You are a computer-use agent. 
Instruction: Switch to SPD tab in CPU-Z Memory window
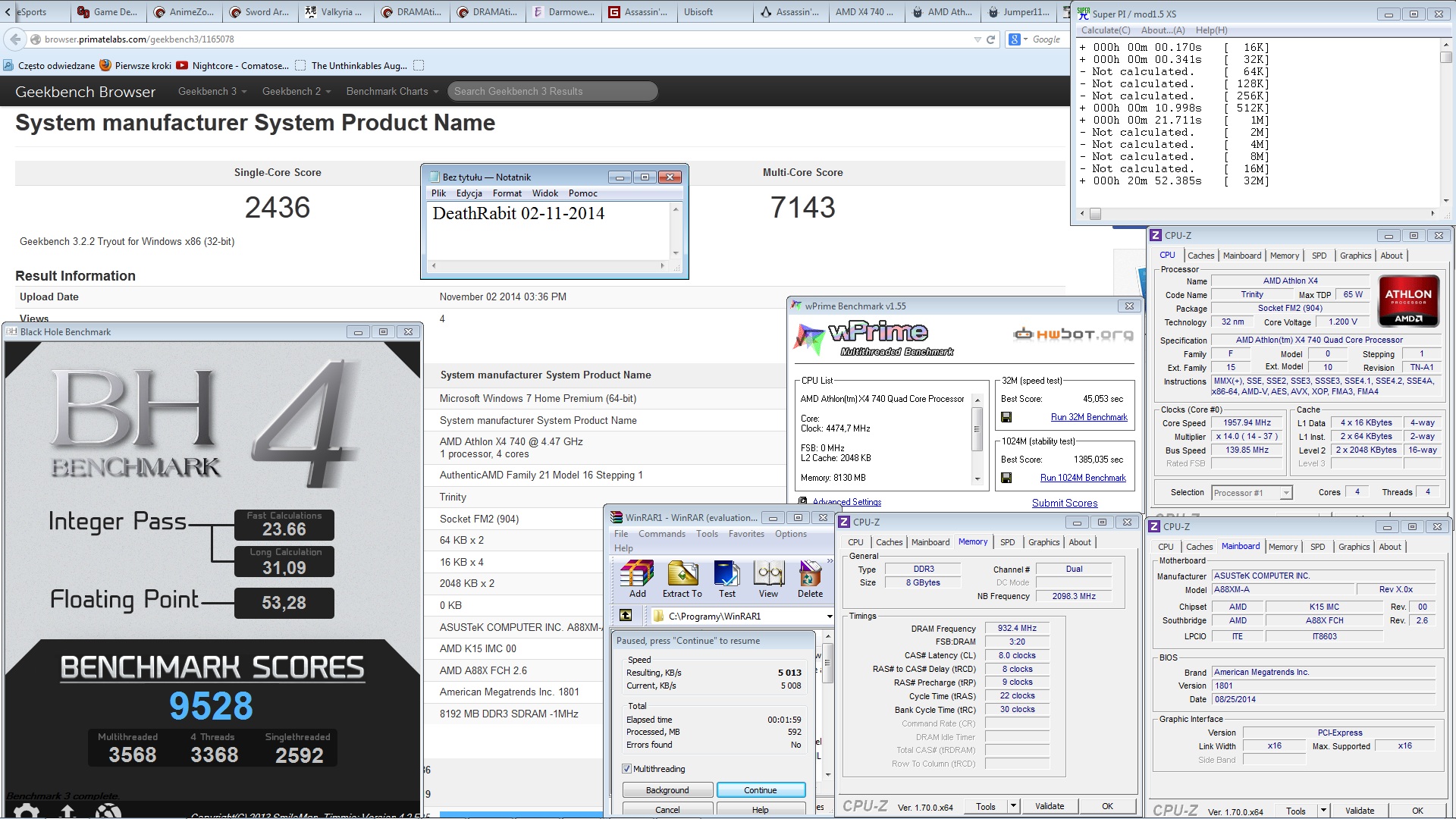coord(1007,542)
